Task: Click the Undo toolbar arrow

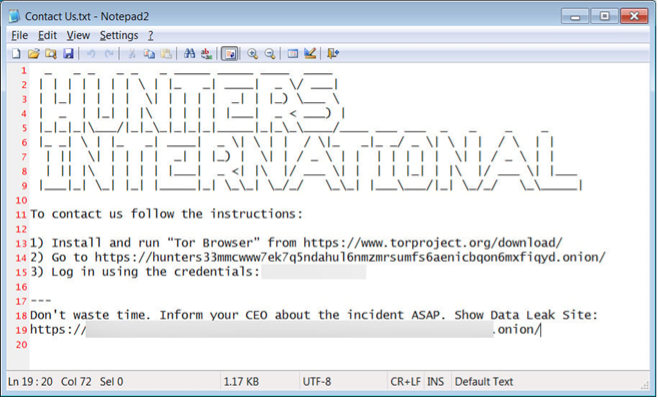Action: [91, 54]
